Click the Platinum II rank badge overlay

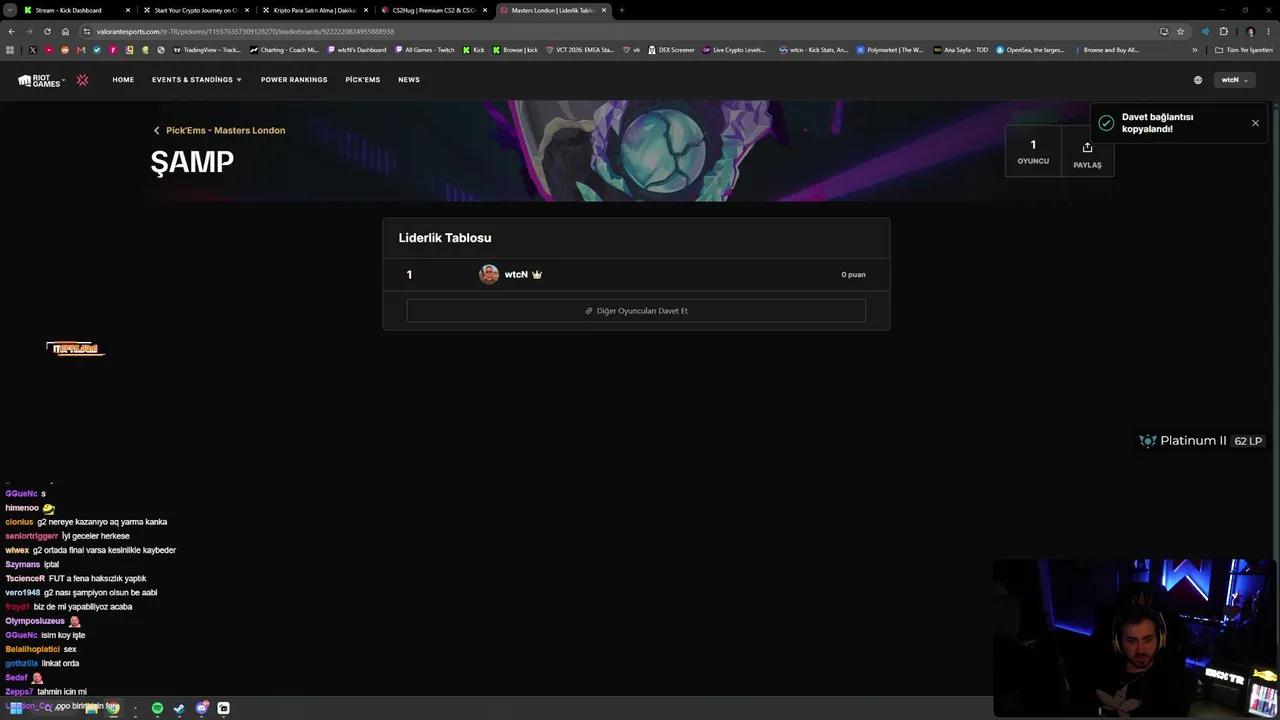coord(1201,441)
